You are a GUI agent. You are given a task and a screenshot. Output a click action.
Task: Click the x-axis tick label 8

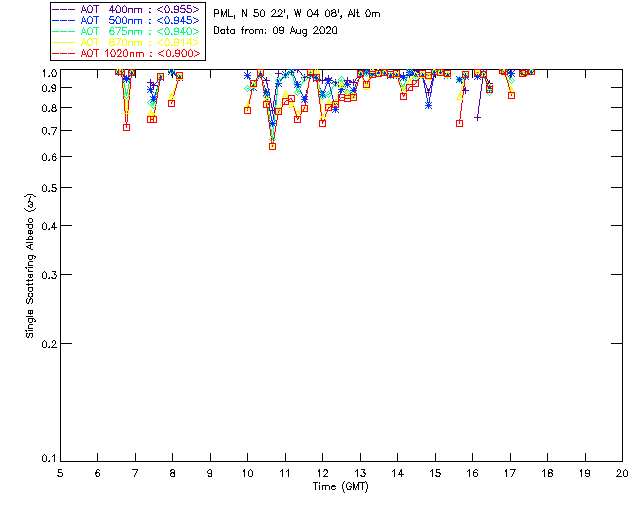coord(173,473)
